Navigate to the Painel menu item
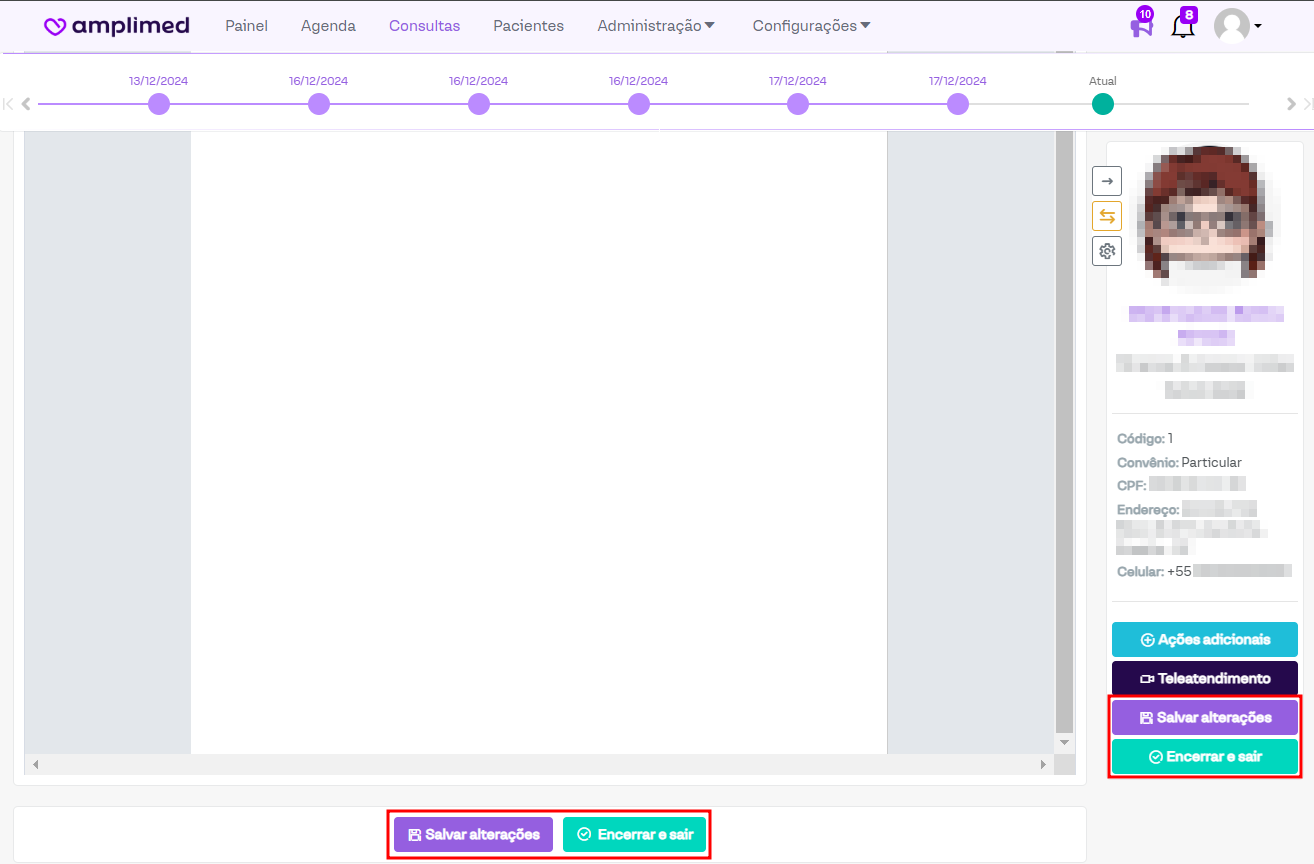This screenshot has width=1314, height=864. (x=246, y=26)
